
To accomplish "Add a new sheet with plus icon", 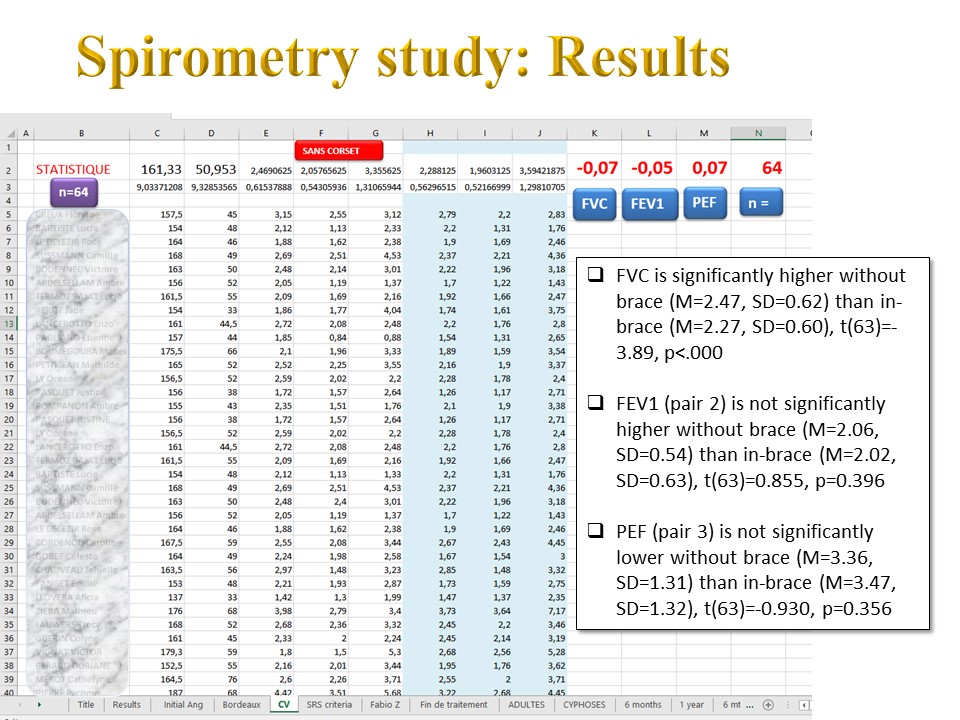I will 768,705.
